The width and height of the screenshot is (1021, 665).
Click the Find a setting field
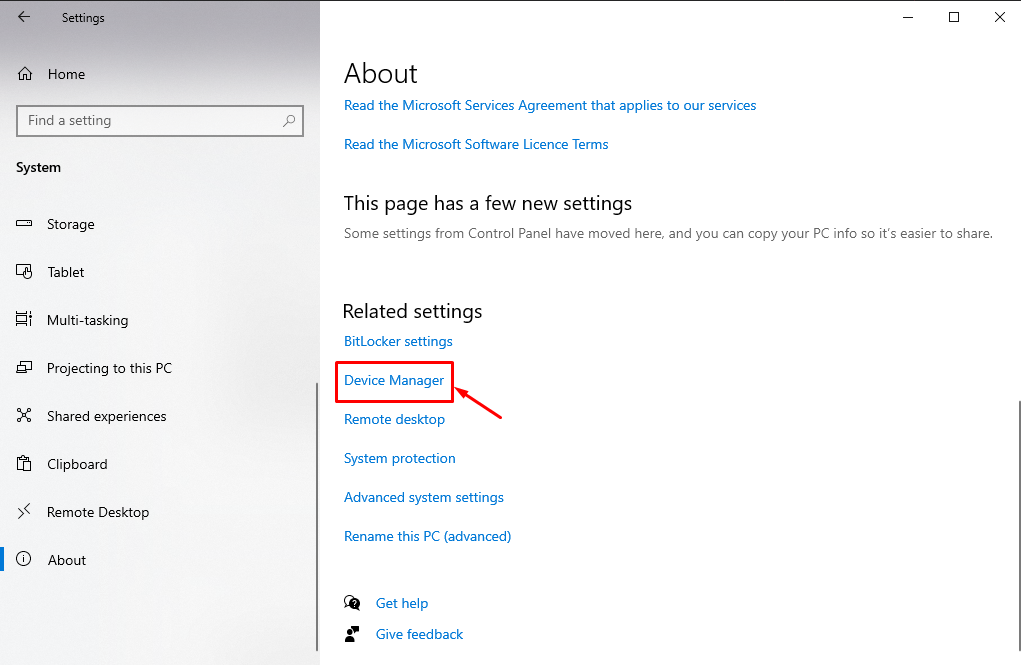click(160, 120)
